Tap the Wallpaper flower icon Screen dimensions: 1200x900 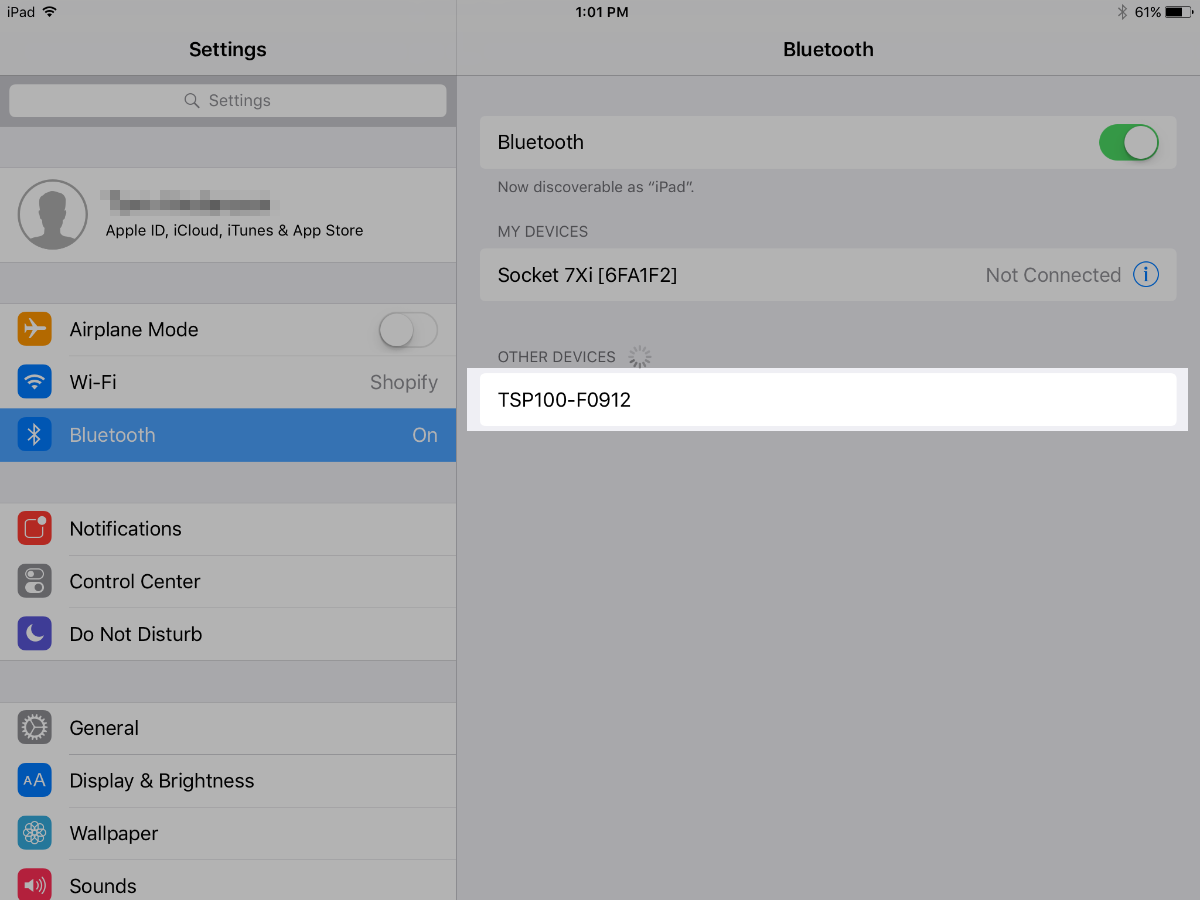[34, 833]
